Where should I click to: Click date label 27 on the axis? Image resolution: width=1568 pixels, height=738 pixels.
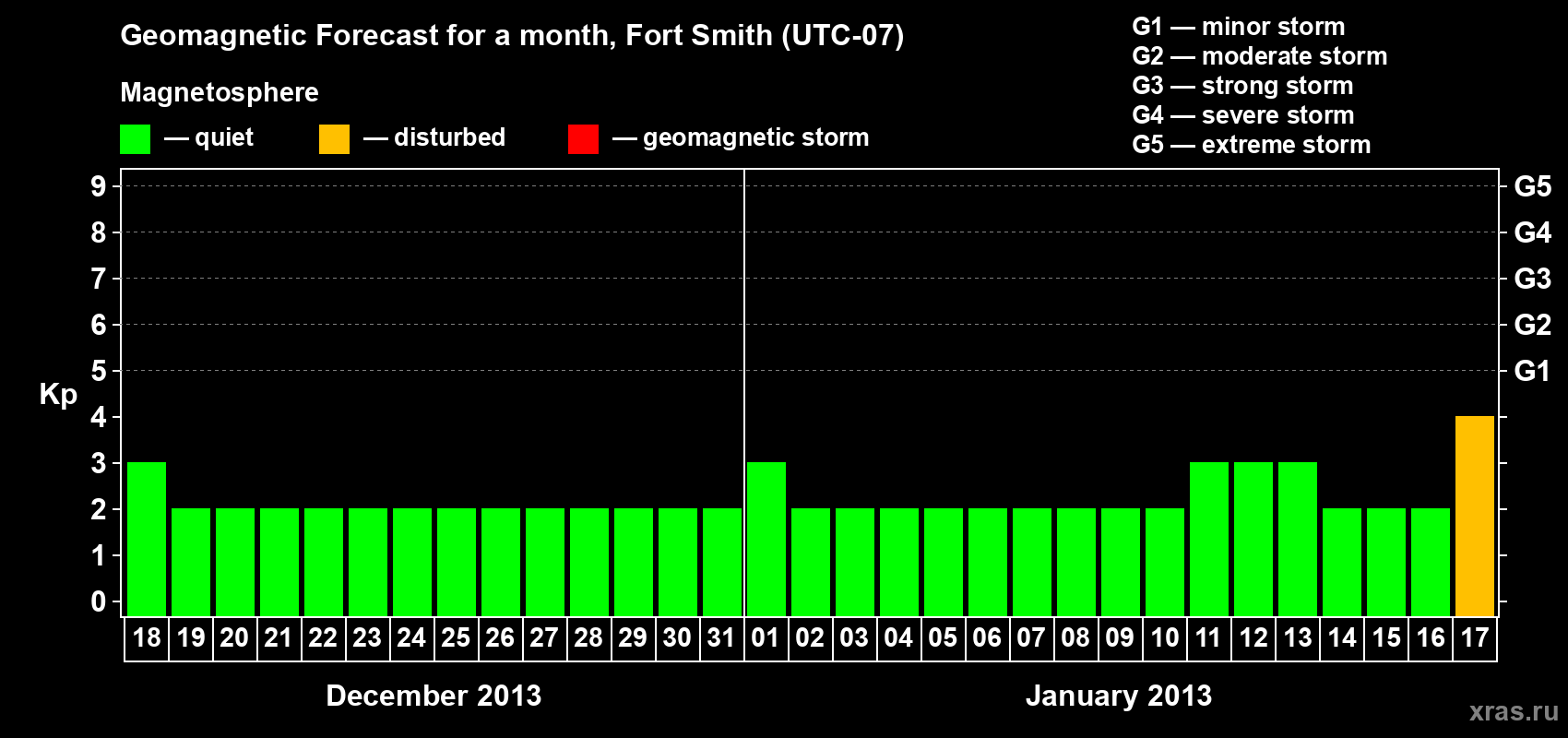pyautogui.click(x=544, y=638)
